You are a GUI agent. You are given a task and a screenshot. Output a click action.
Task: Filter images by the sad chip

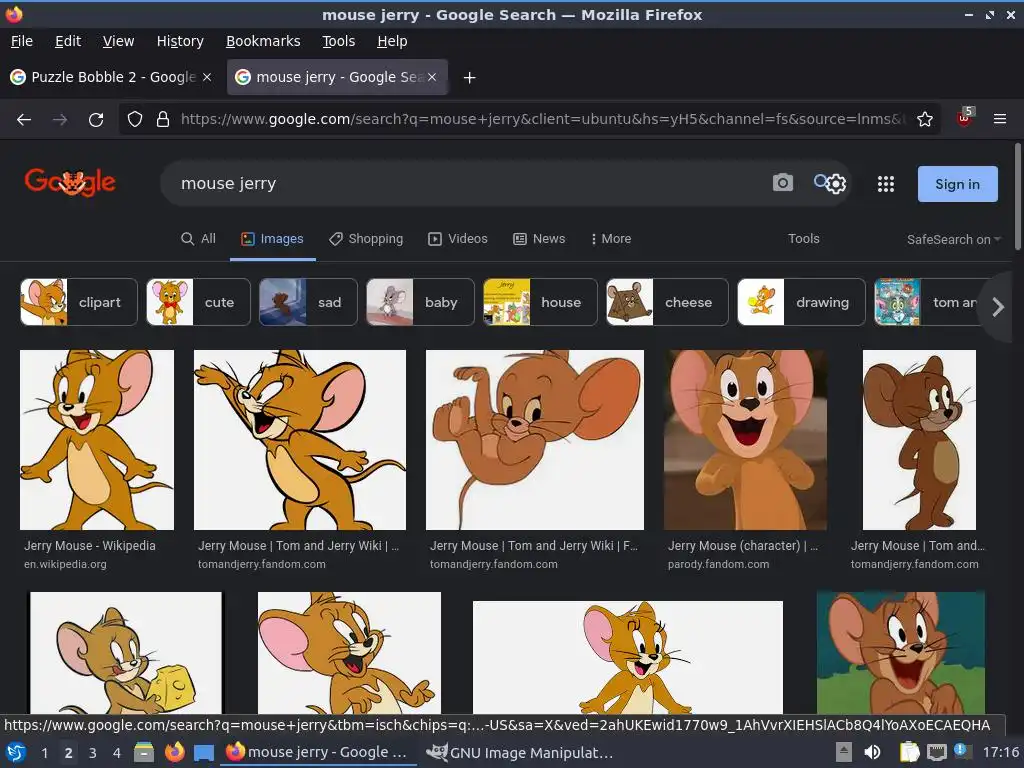click(x=308, y=302)
